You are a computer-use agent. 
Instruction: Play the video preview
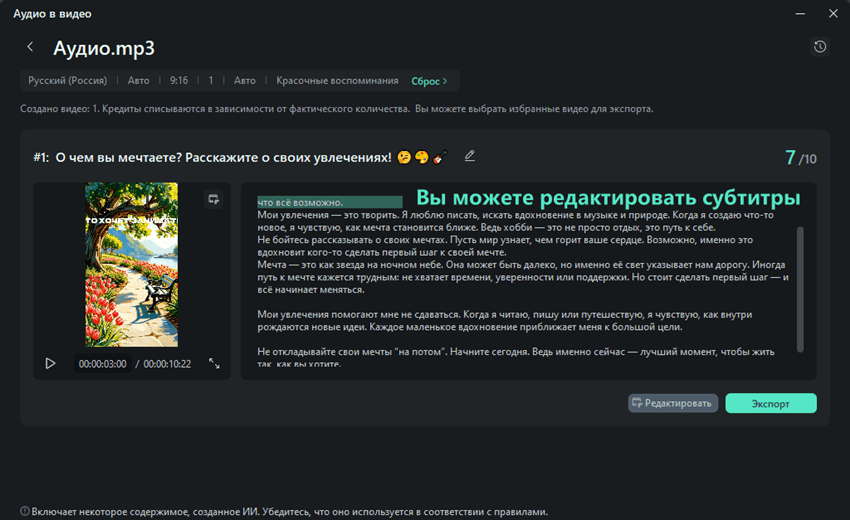point(50,364)
